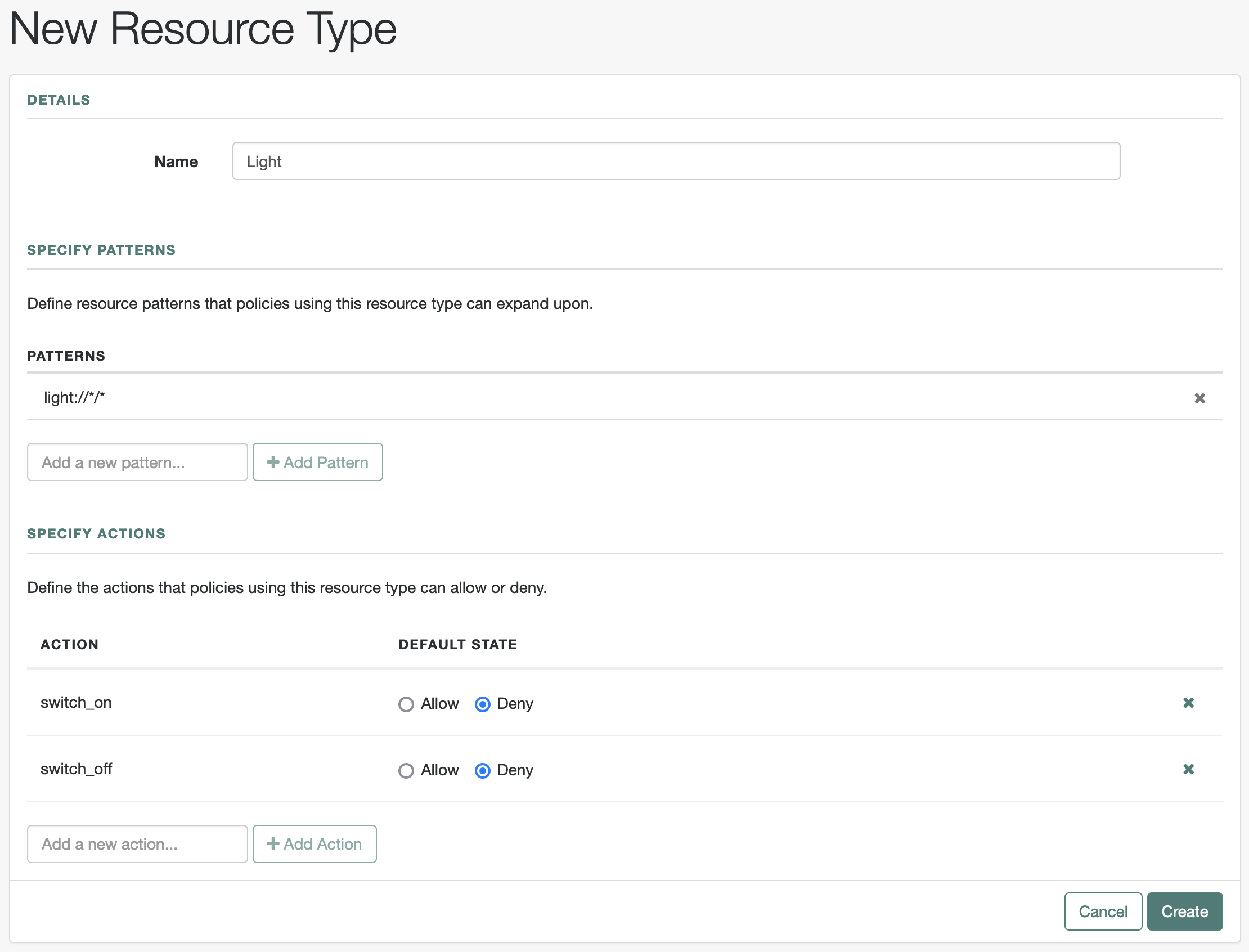The height and width of the screenshot is (952, 1249).
Task: Delete the switch_off action row
Action: pos(1188,769)
